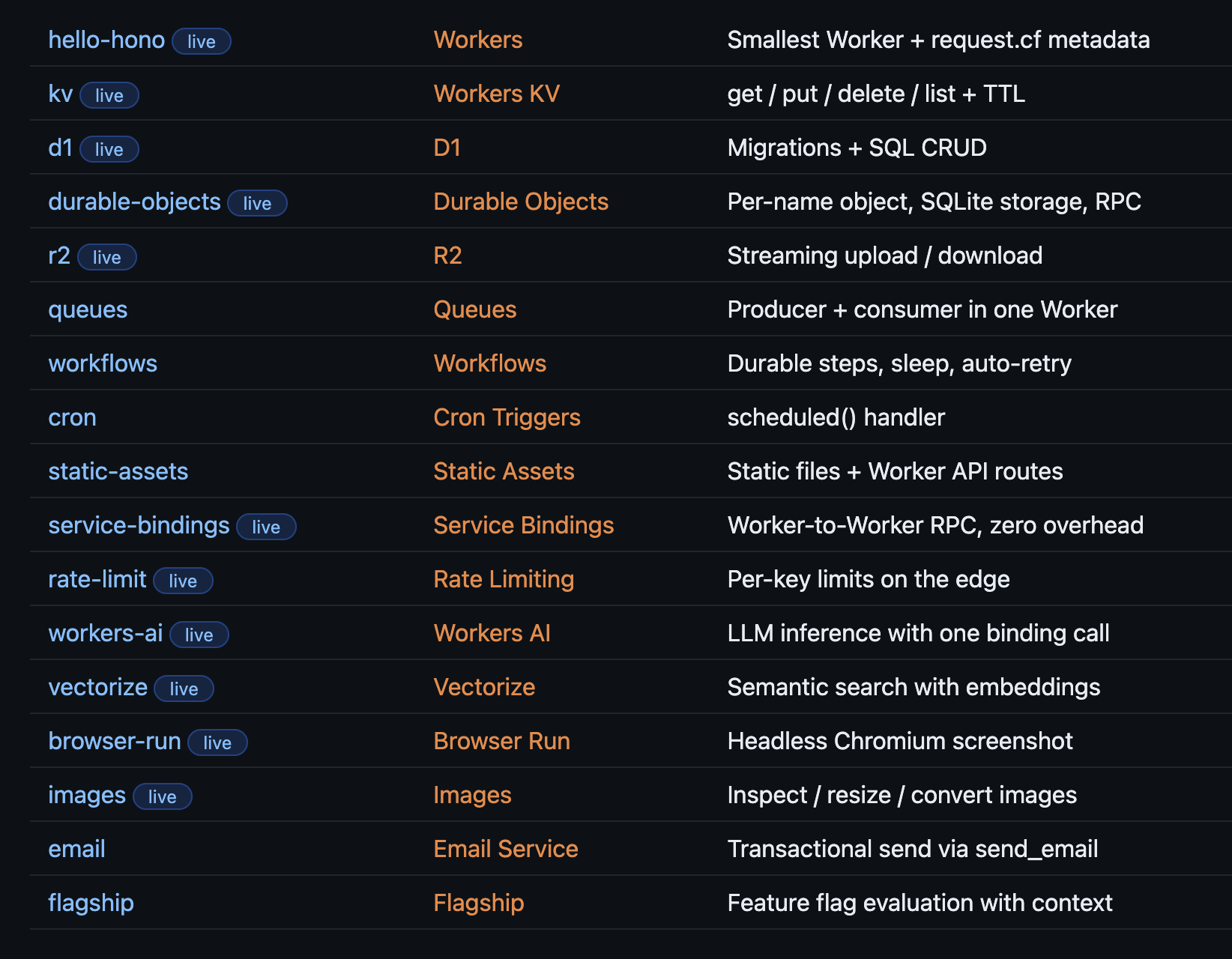
Task: Click 'Per-key limits on the edge' text
Action: coord(868,579)
